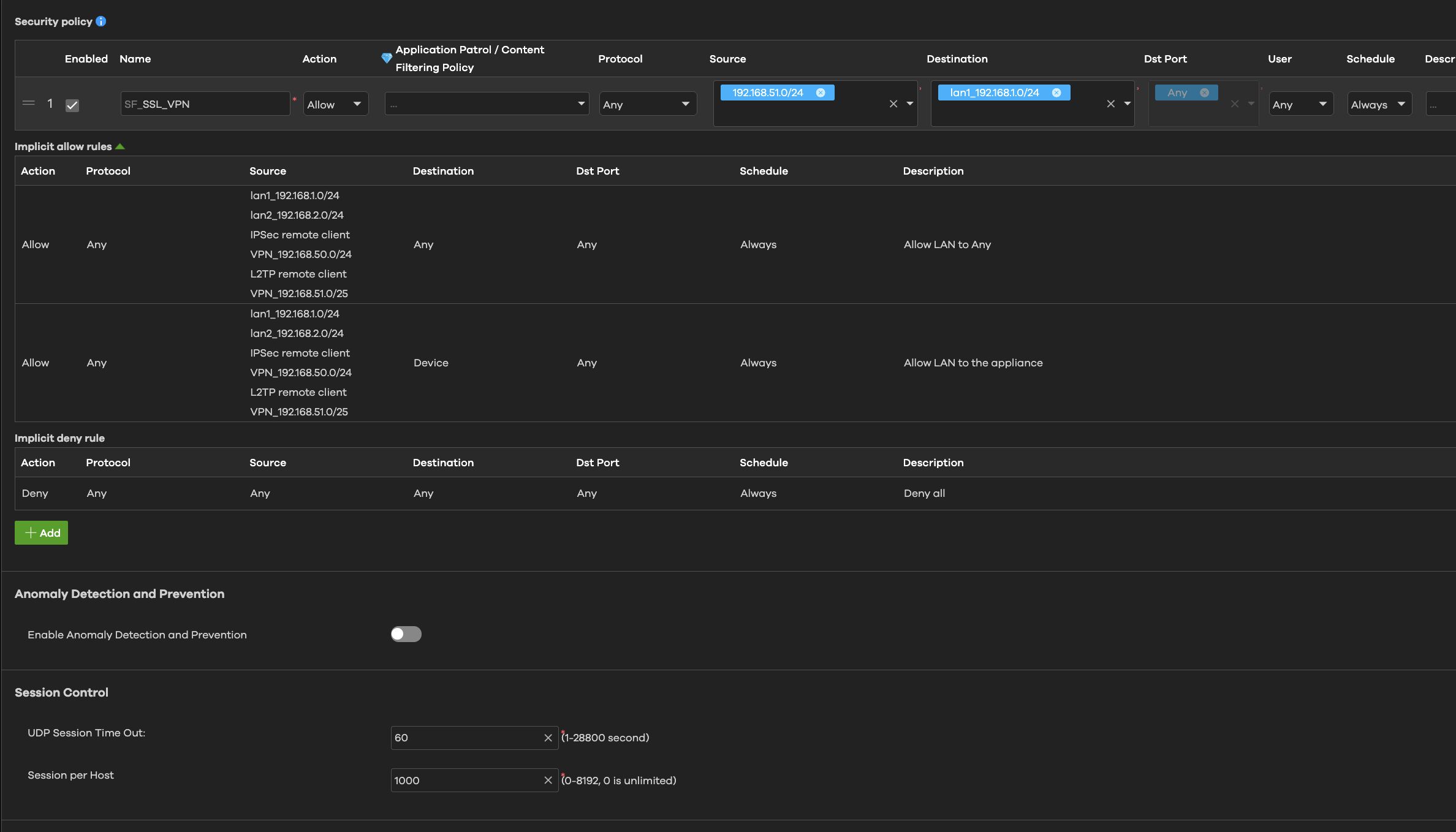The height and width of the screenshot is (832, 1456).
Task: Clear all Destination field entries
Action: pos(1110,104)
